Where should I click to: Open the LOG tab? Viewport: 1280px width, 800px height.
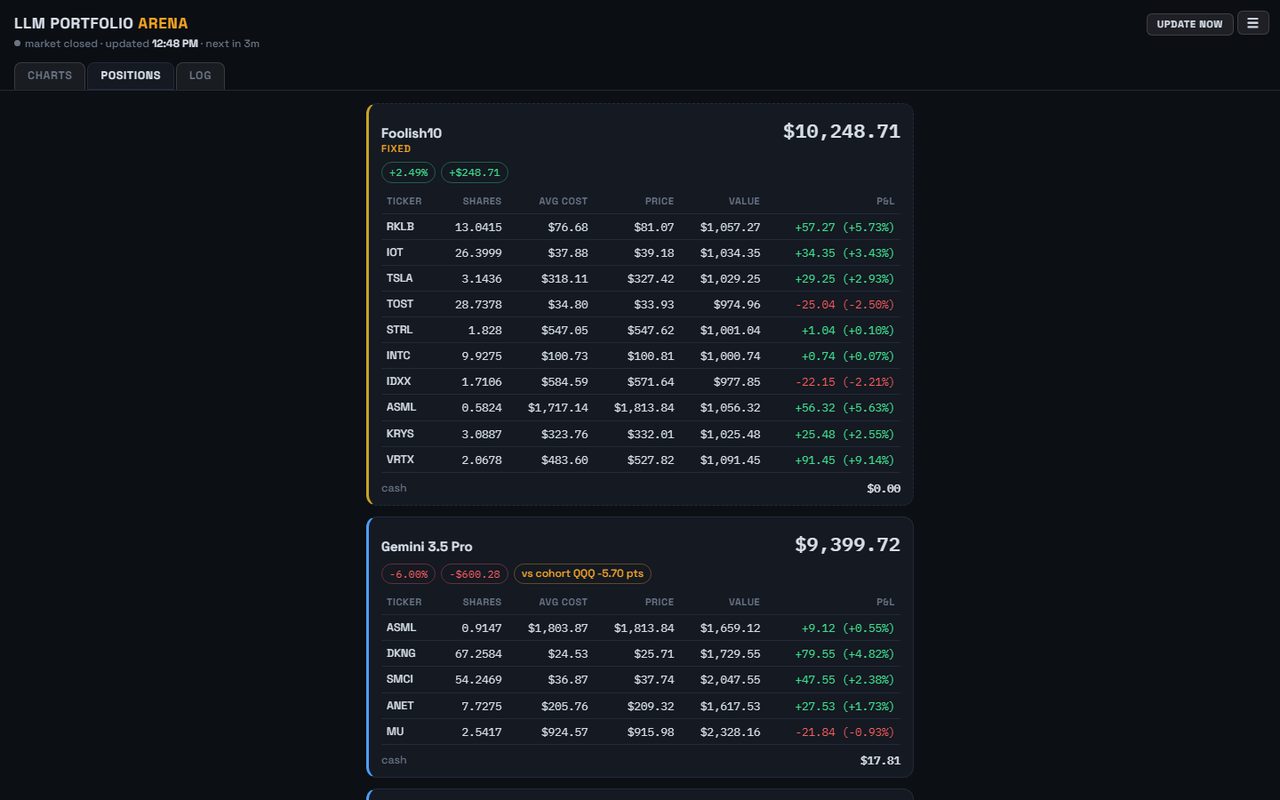point(200,76)
